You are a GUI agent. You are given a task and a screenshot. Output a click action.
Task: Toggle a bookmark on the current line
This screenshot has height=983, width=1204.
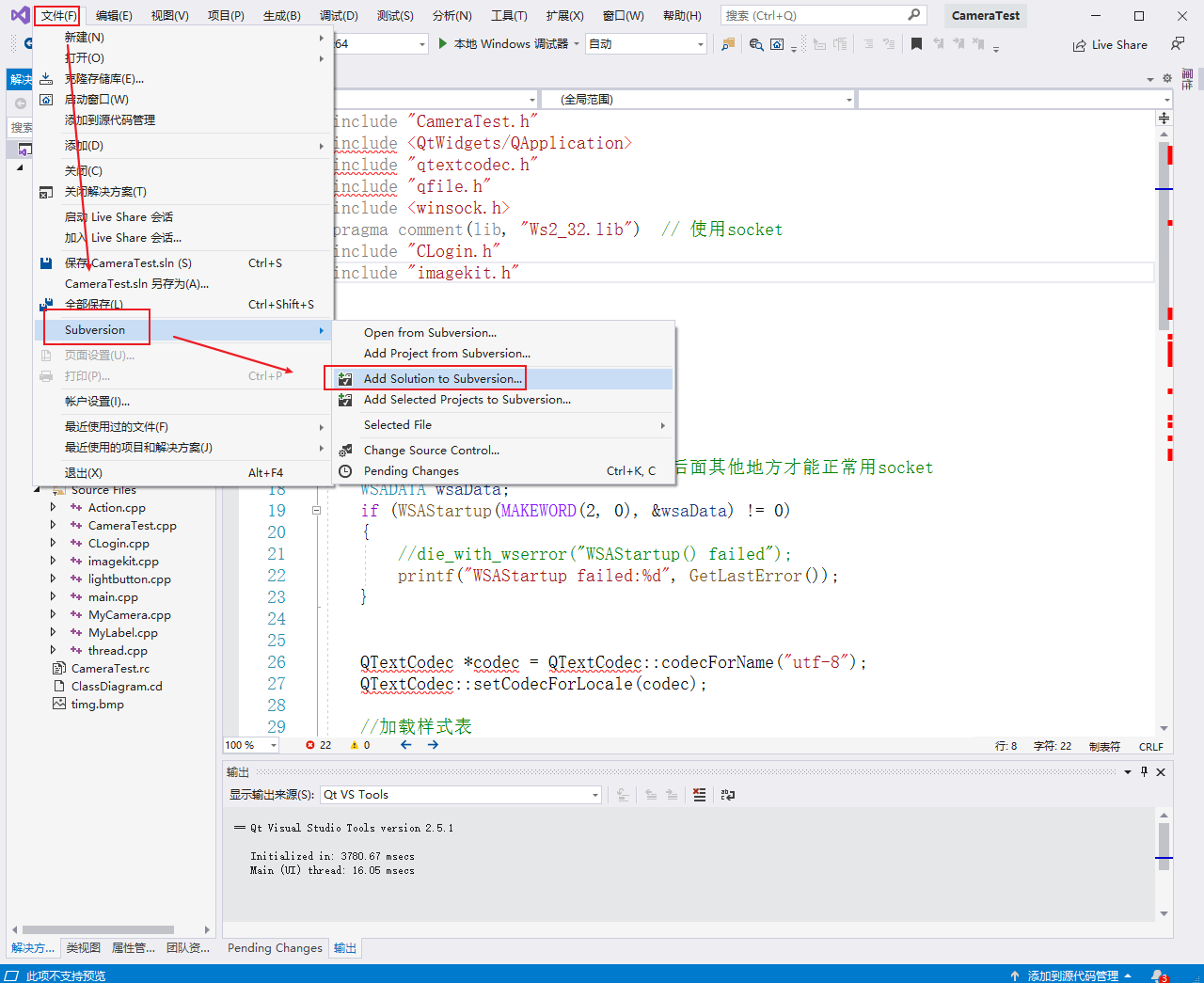pos(916,43)
